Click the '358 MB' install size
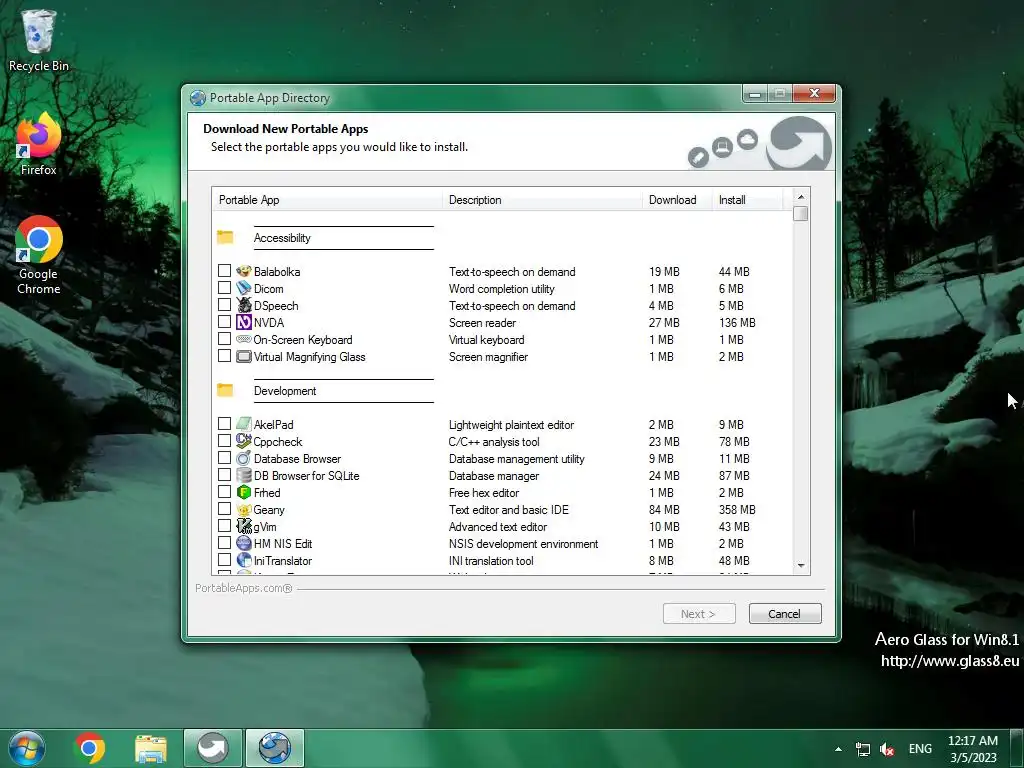This screenshot has width=1024, height=768. 737,509
